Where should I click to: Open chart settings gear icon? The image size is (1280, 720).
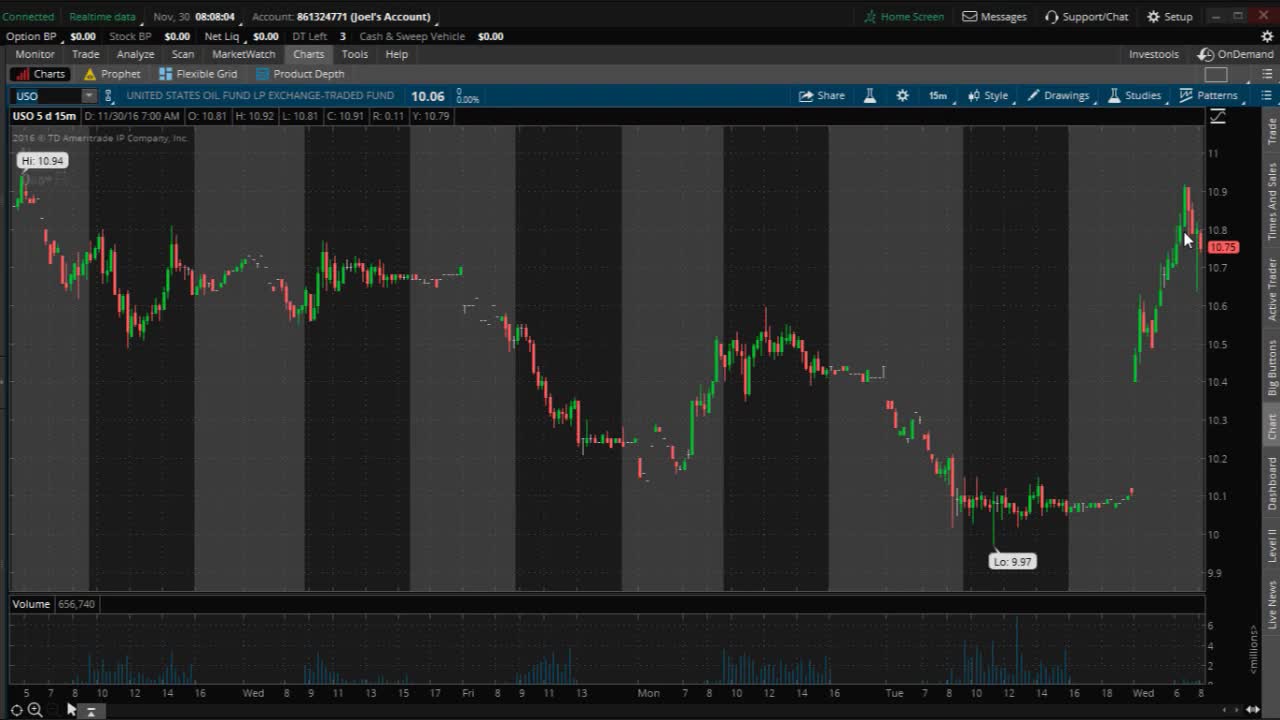click(x=903, y=96)
